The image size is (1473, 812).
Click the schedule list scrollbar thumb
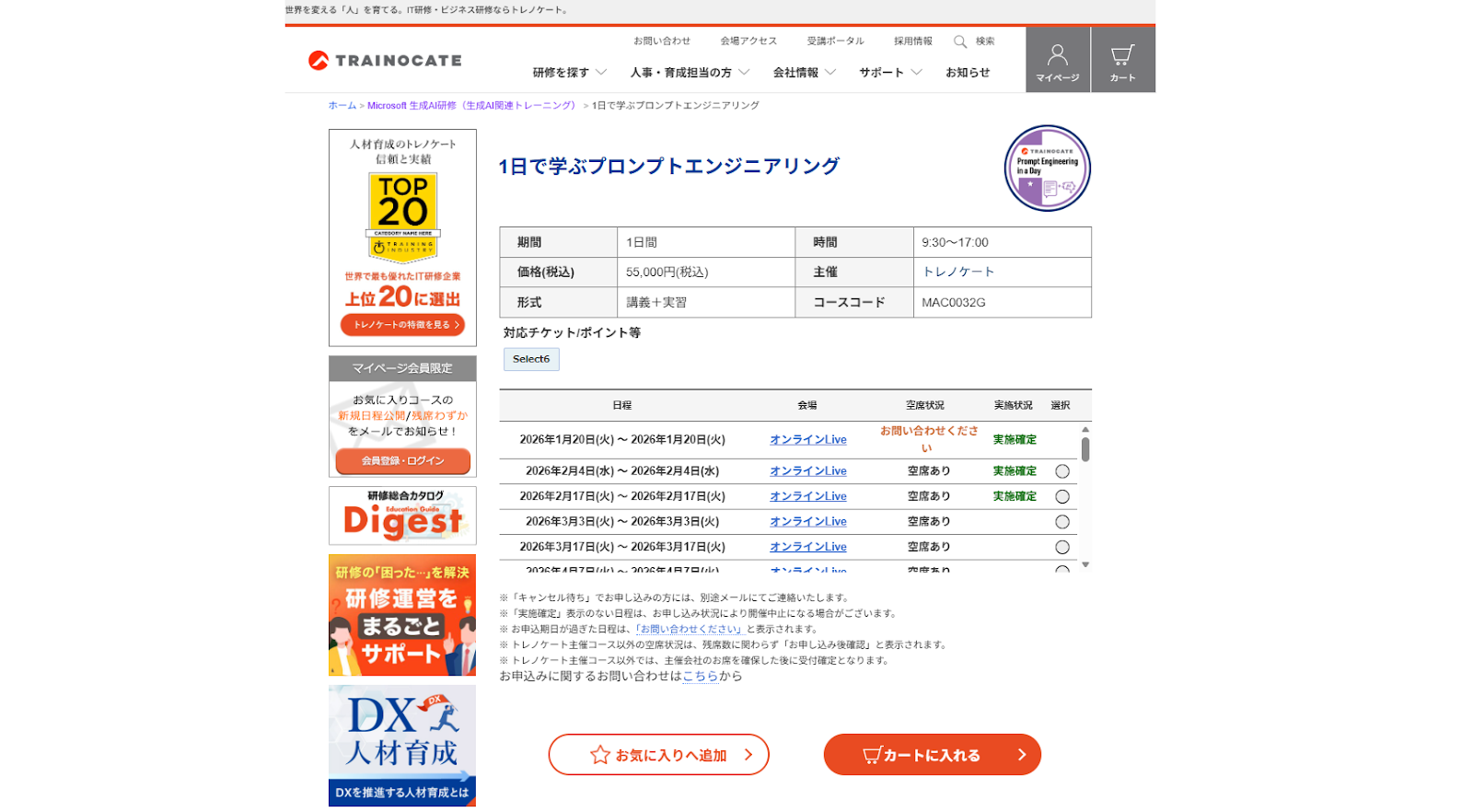(1085, 449)
